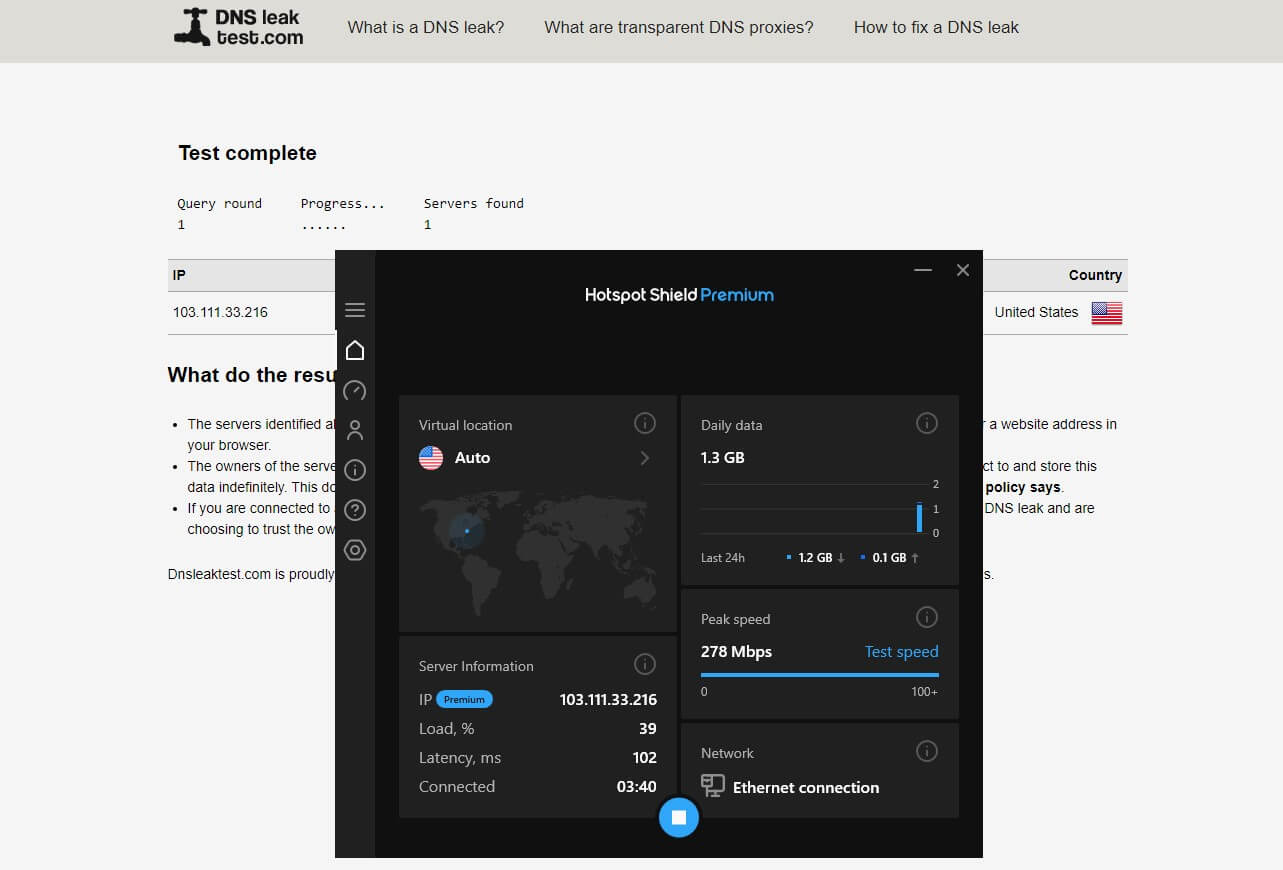
Task: Click the '278 Mbps' peak speed value
Action: coord(736,652)
